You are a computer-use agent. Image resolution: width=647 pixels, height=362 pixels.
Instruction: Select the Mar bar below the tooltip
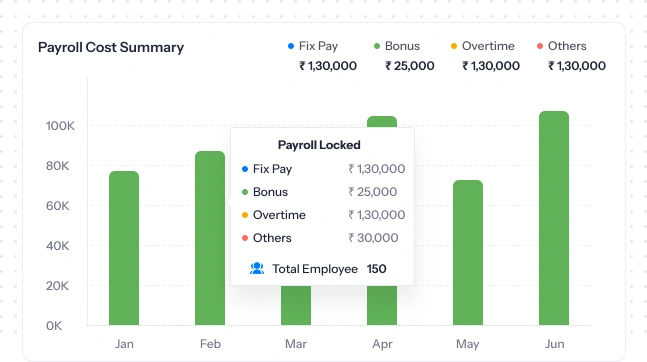pyautogui.click(x=296, y=305)
